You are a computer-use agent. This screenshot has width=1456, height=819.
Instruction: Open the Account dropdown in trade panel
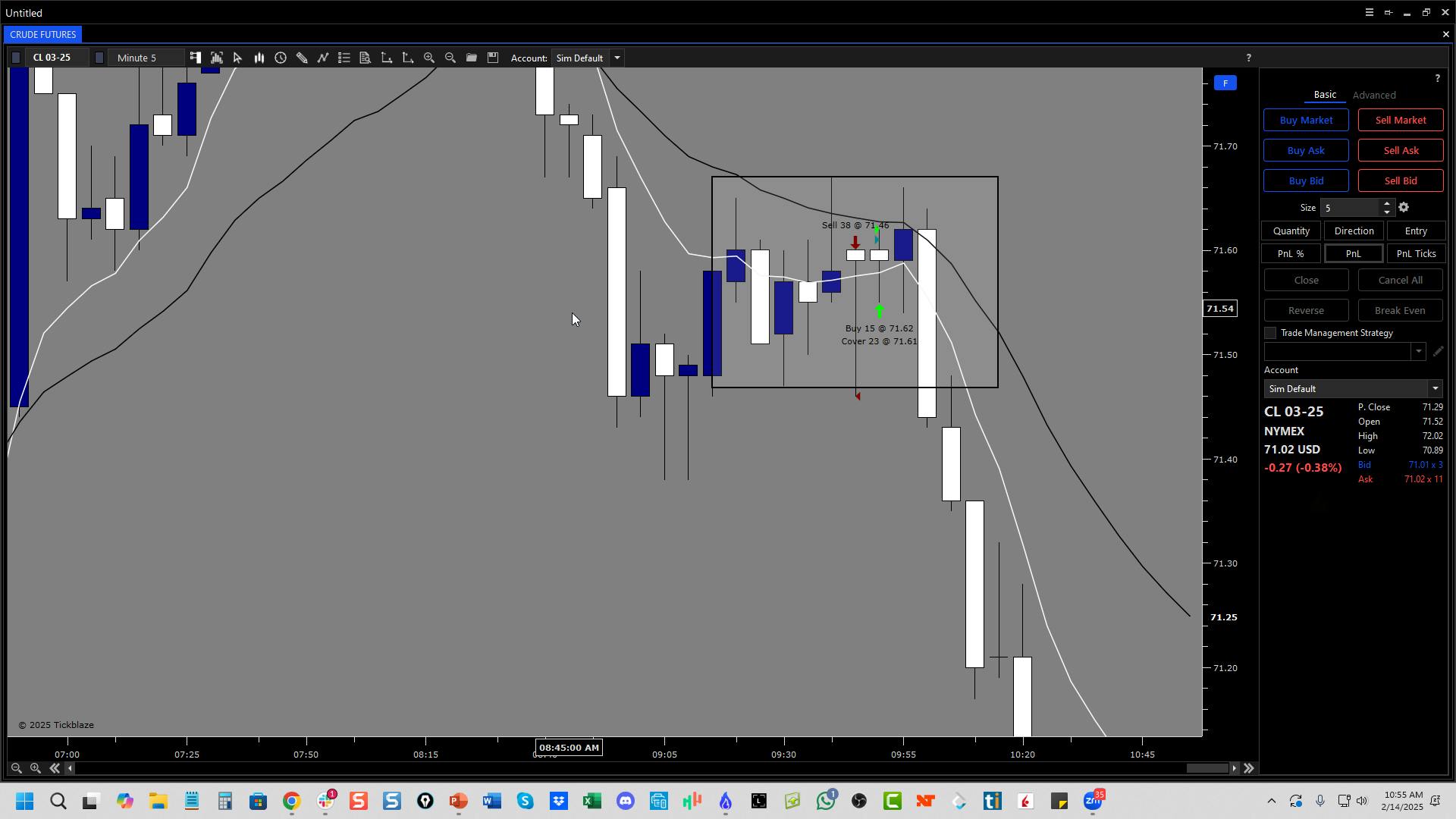1434,389
